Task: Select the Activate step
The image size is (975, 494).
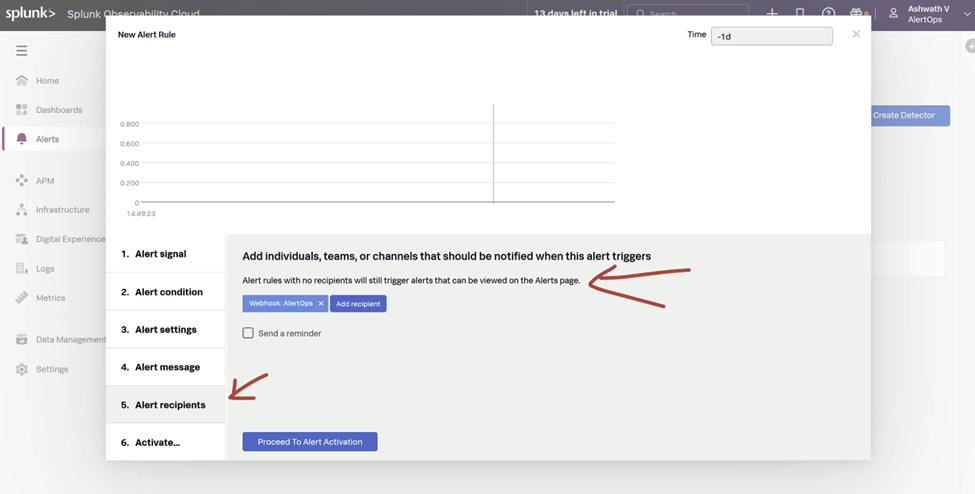Action: pyautogui.click(x=157, y=442)
